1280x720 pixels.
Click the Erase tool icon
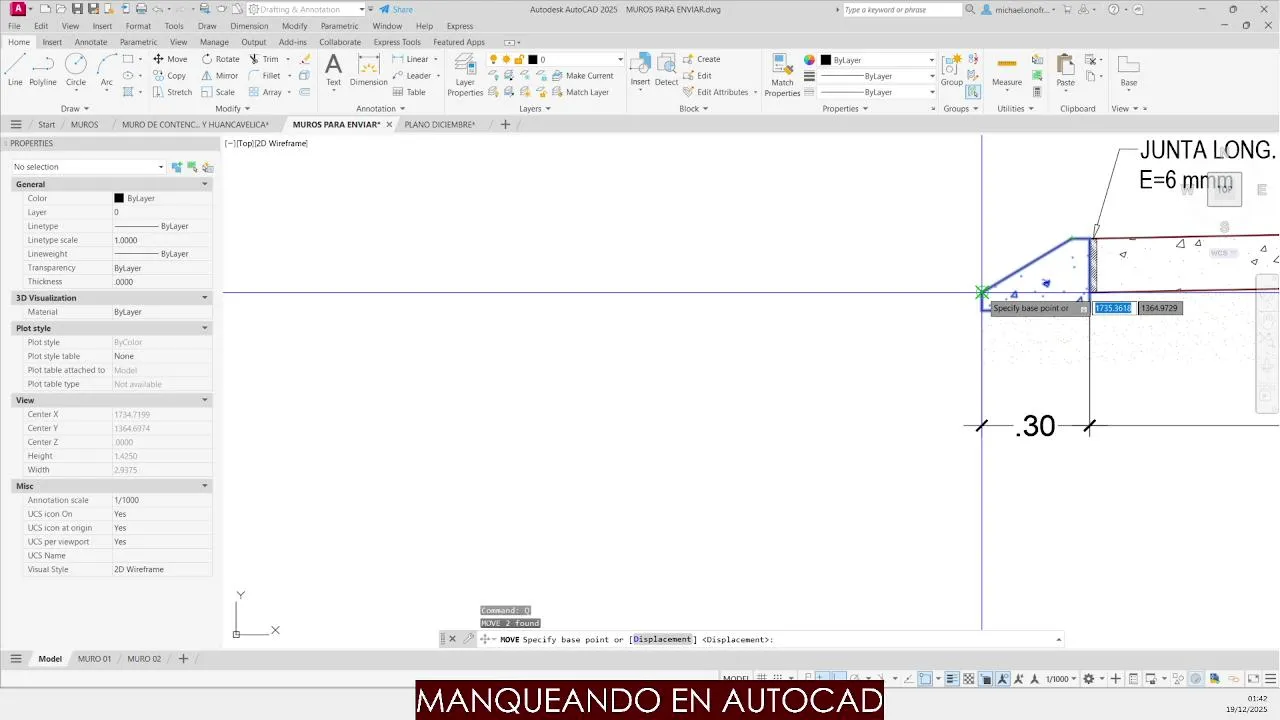pyautogui.click(x=305, y=59)
